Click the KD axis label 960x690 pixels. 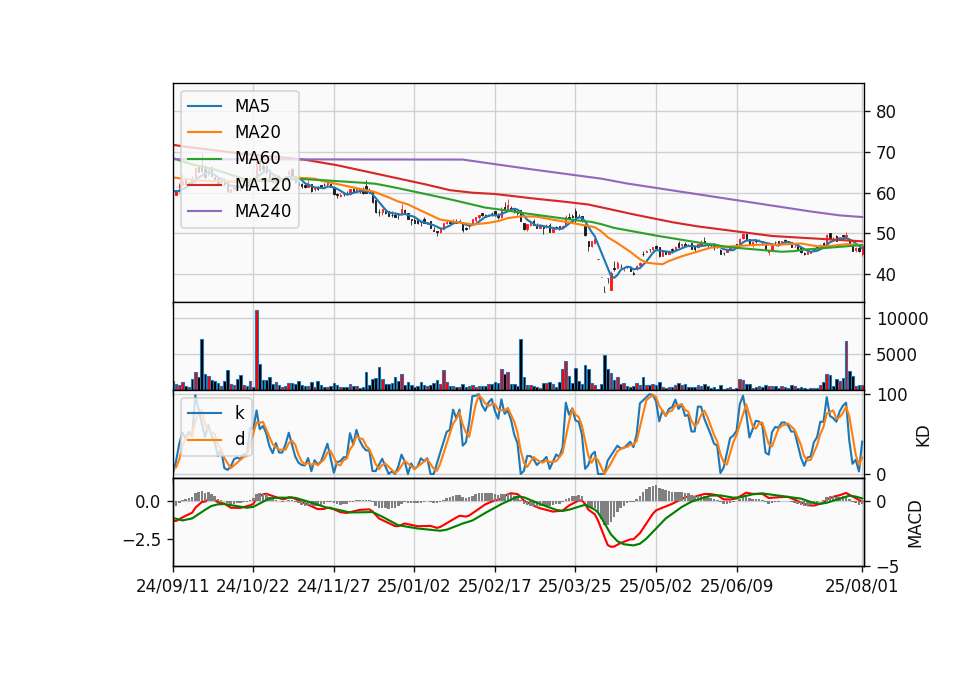[x=923, y=437]
